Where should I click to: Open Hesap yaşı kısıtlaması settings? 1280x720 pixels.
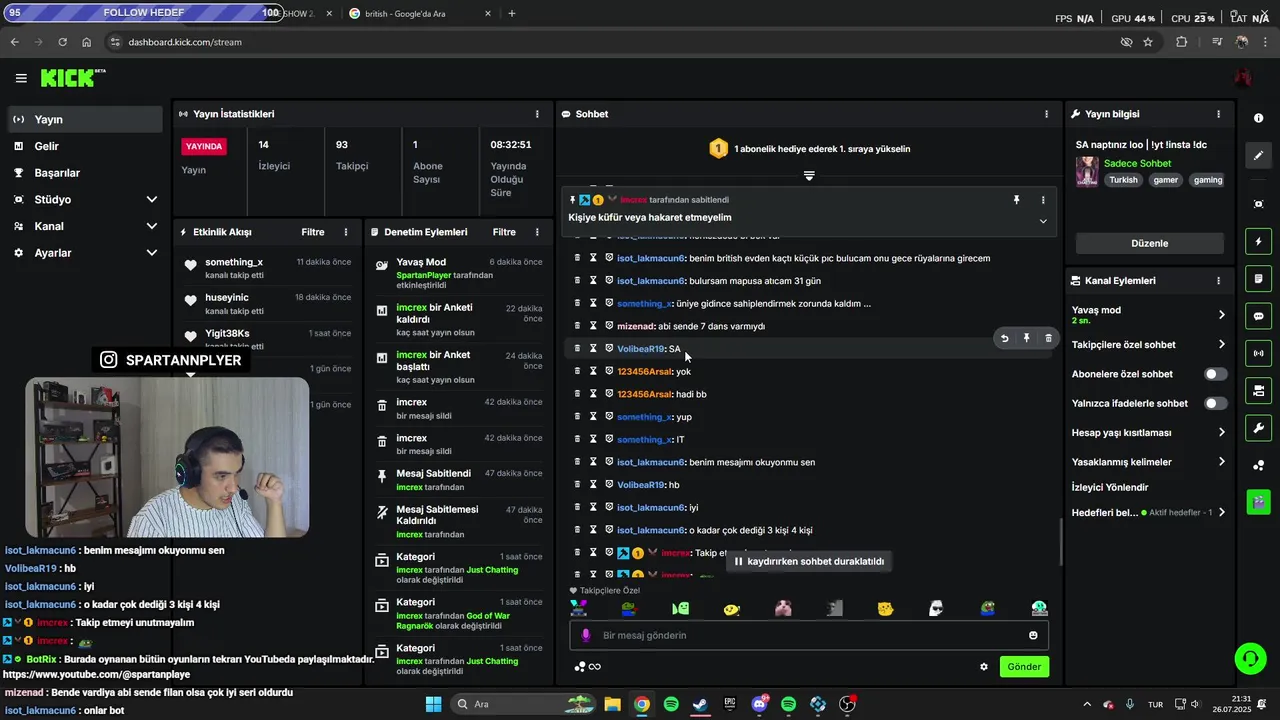pos(1149,433)
